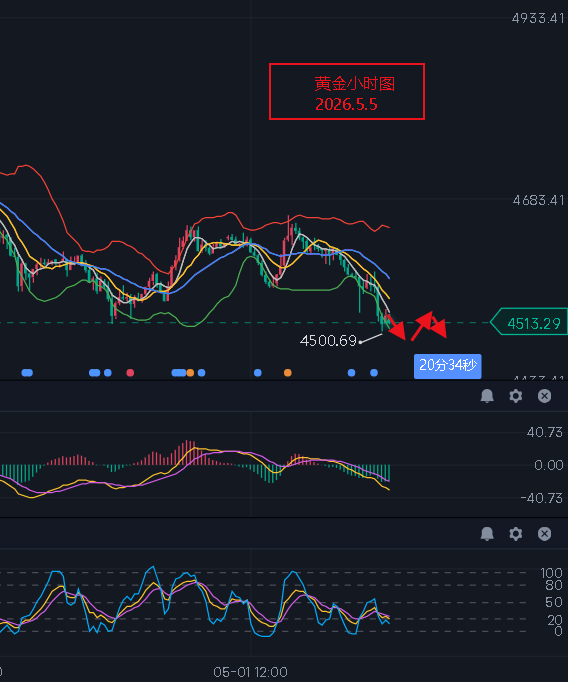Viewport: 568px width, 682px height.
Task: Click the 40.73 MACD axis value
Action: coord(545,432)
